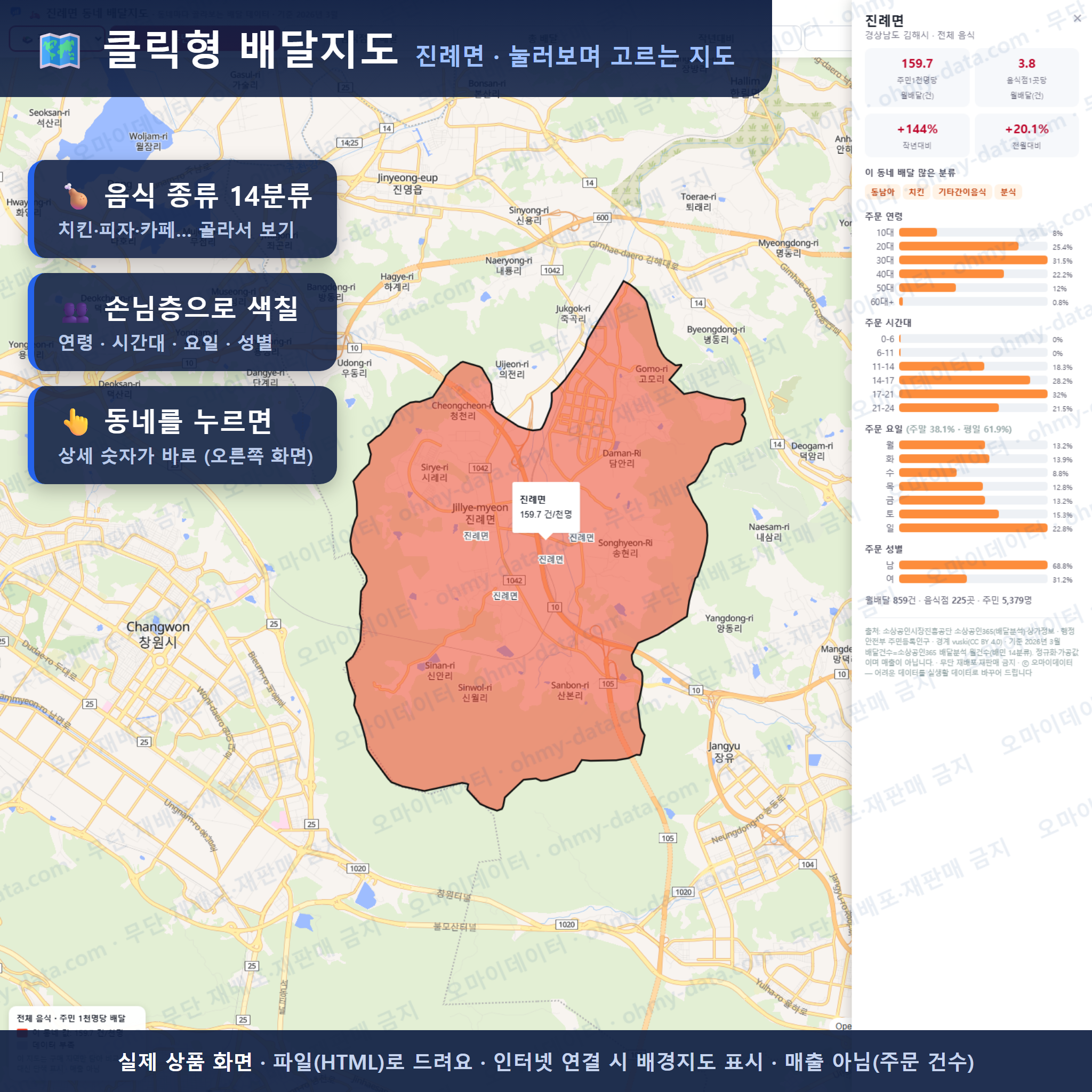Click the Changwon 창원시 map label
1092x1092 pixels.
pos(158,634)
